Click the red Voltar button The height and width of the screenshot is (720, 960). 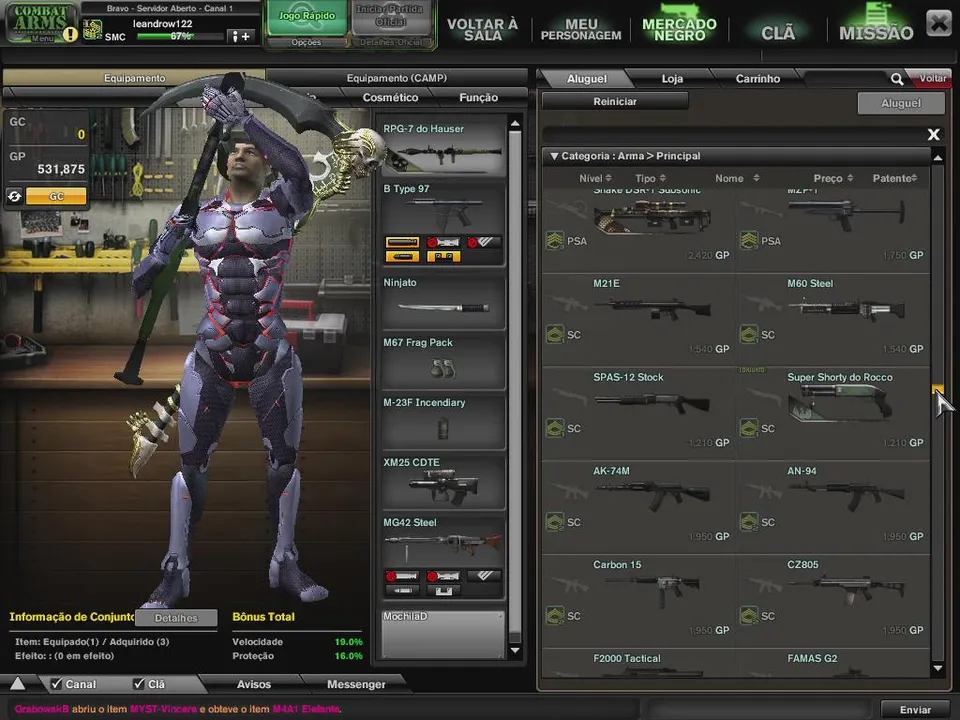(x=932, y=78)
